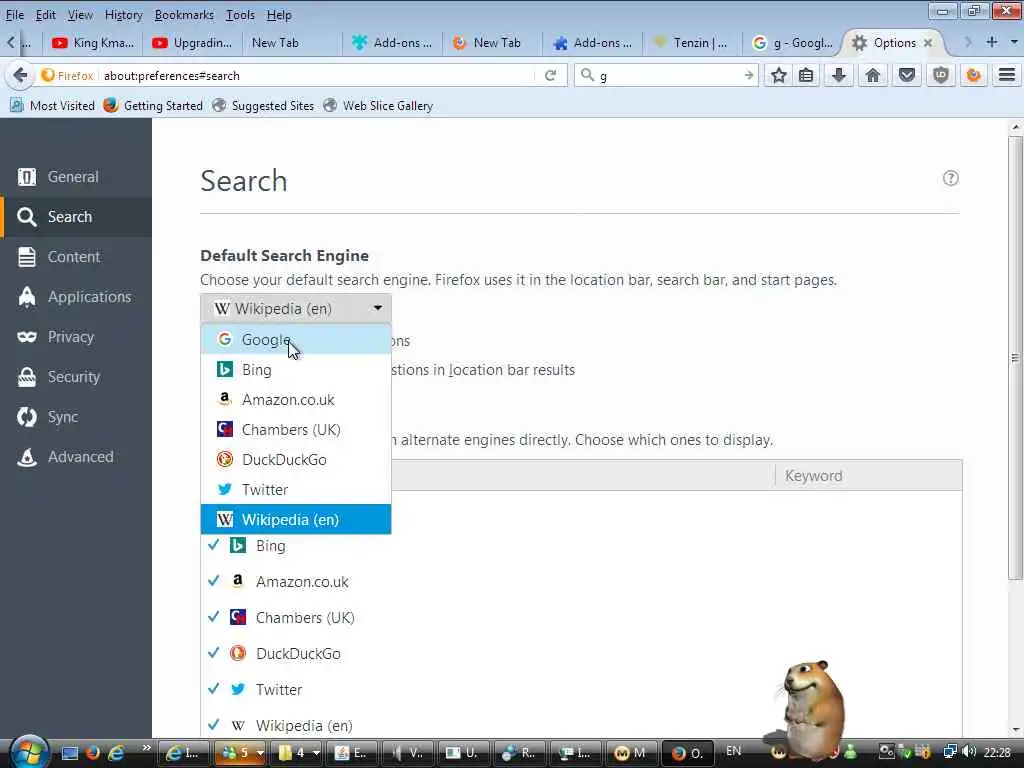
Task: Open Pocket icon in toolbar
Action: click(907, 76)
